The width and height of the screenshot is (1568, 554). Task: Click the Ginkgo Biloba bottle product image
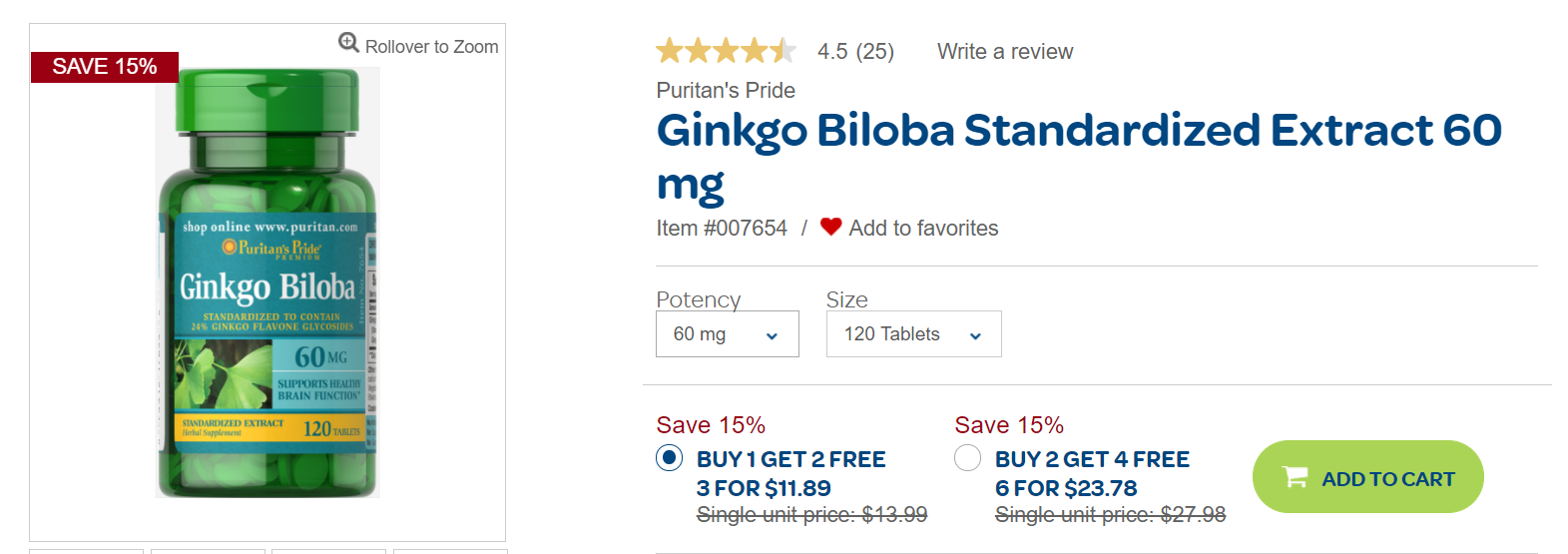[267, 284]
